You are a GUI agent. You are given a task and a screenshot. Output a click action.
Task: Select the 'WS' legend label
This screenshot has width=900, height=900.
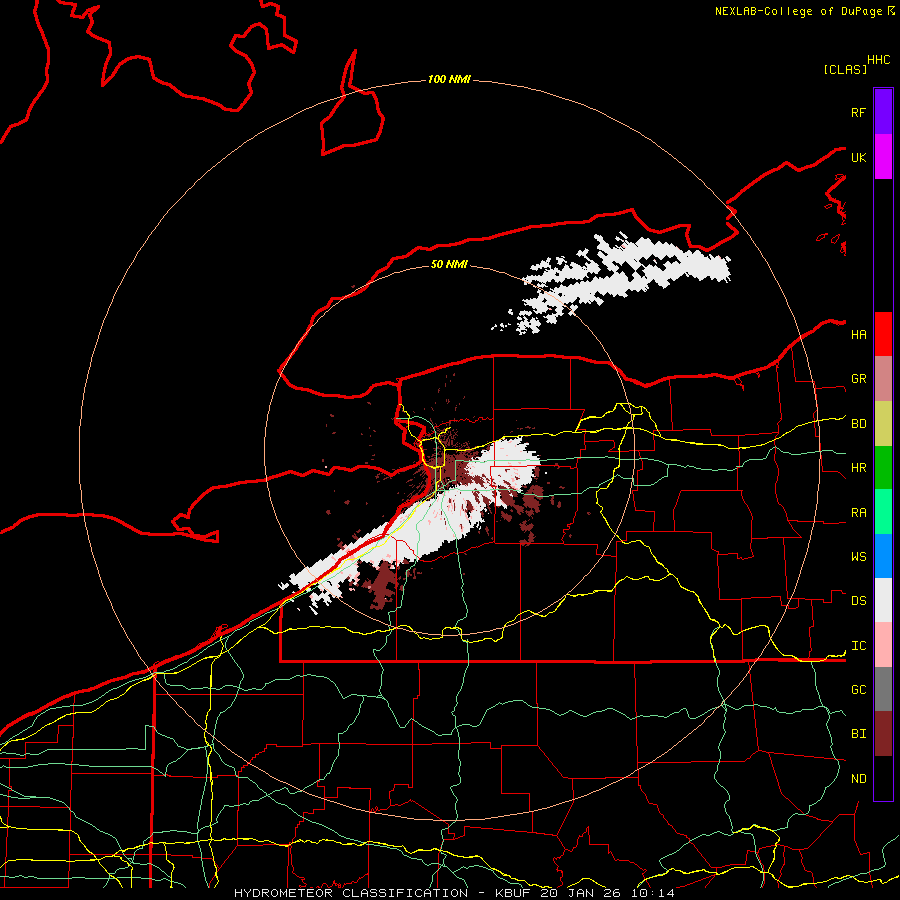pos(858,557)
